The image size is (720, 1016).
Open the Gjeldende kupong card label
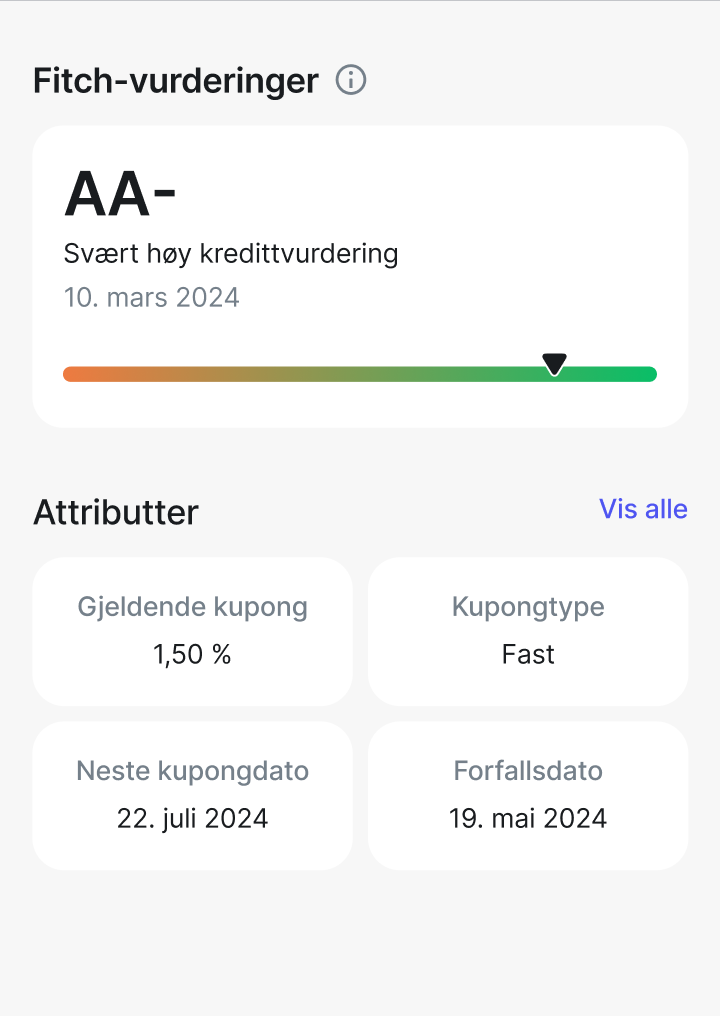tap(192, 607)
